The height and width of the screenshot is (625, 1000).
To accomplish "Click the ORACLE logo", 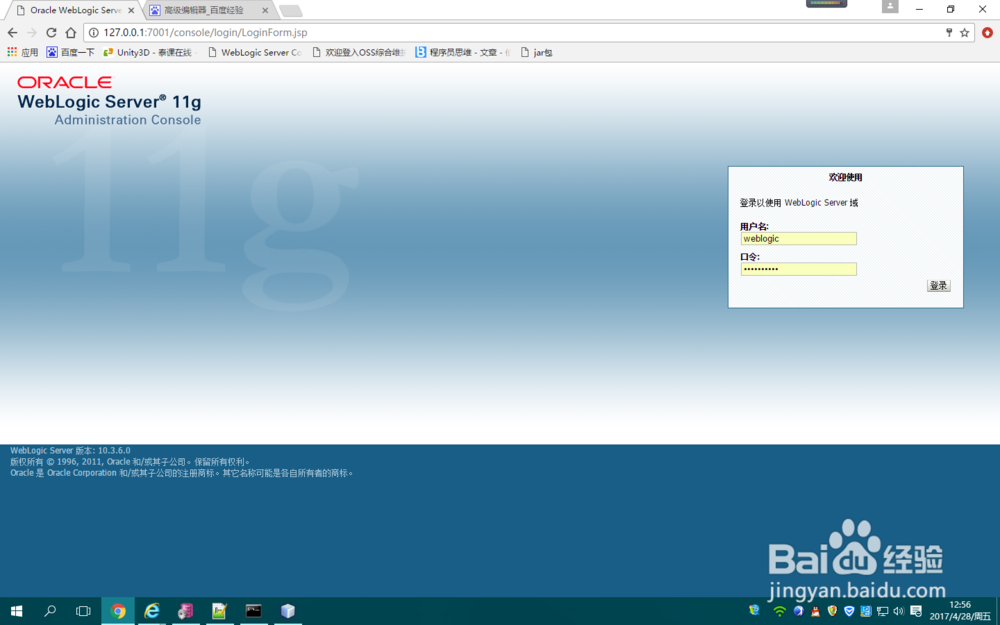I will pos(64,82).
